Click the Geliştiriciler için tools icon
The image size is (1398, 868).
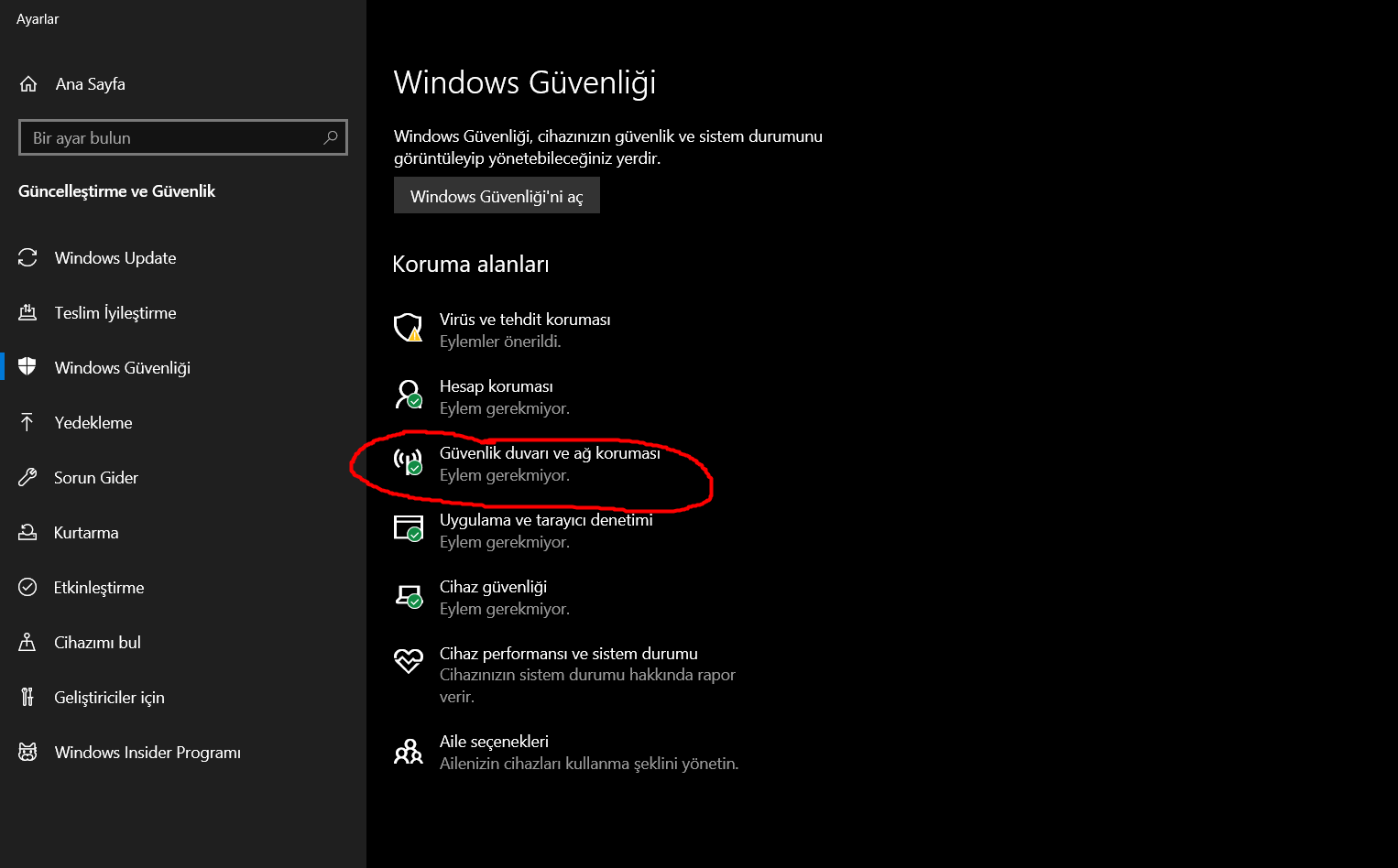(27, 697)
